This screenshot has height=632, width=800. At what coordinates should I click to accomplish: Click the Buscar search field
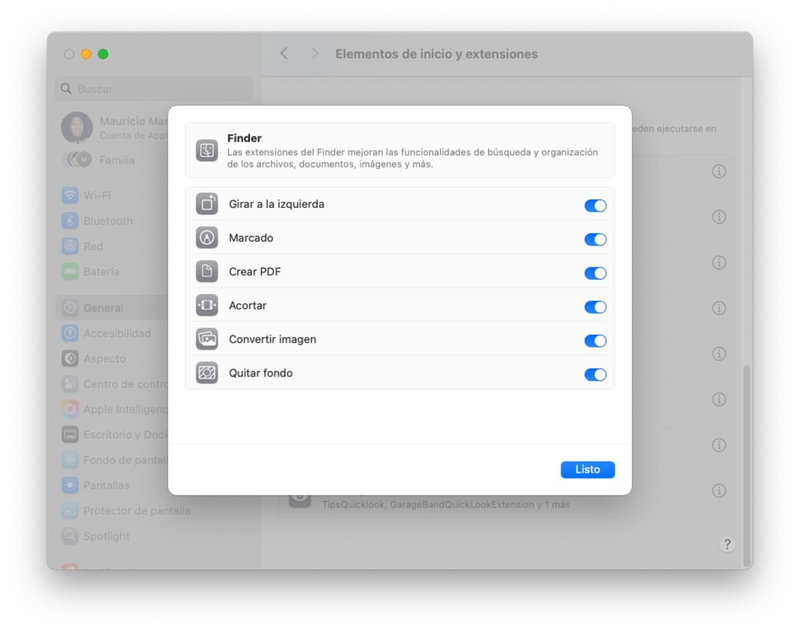pyautogui.click(x=154, y=89)
